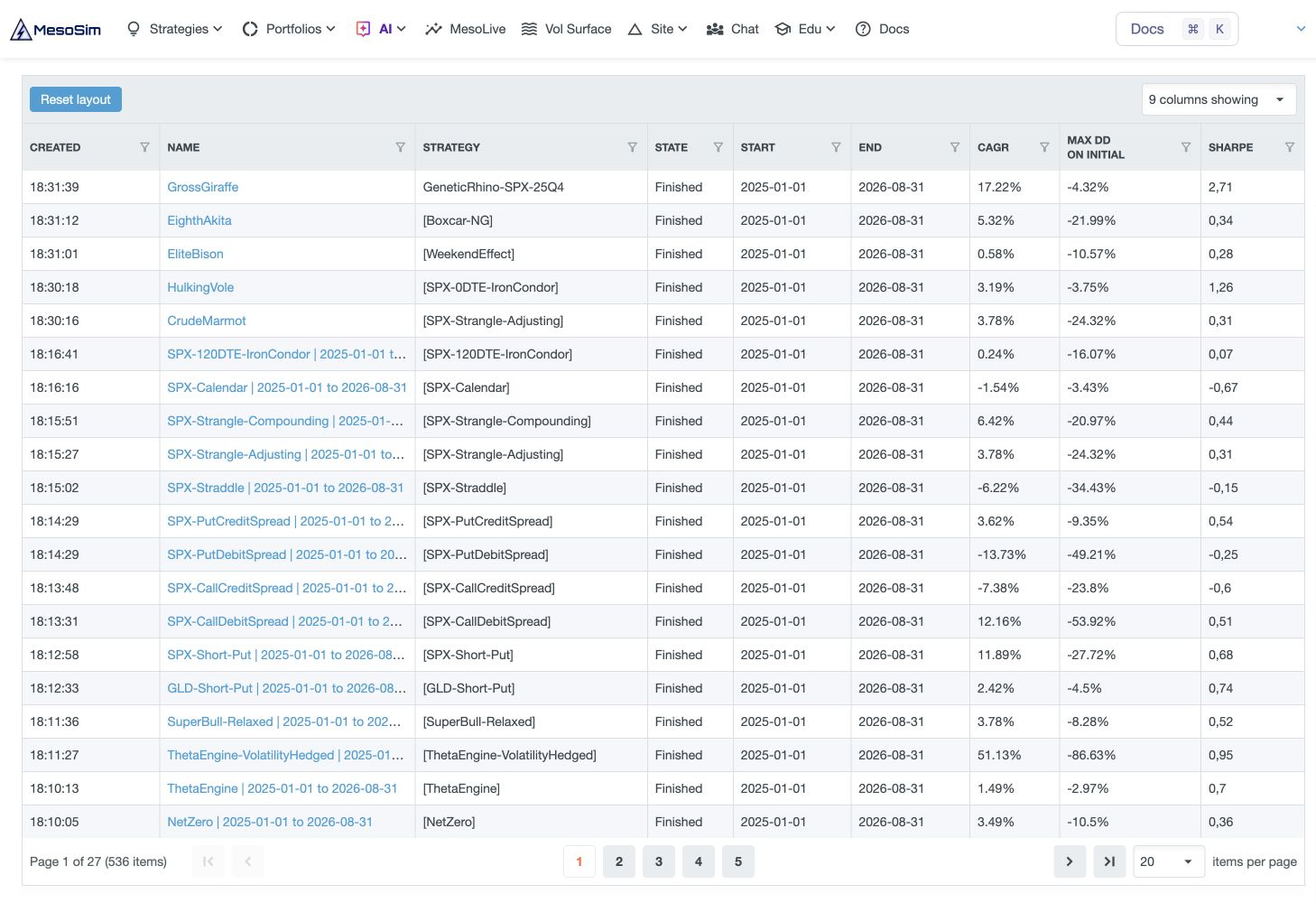Sort by the SHARPE column header
The image size is (1316, 903).
(x=1230, y=147)
